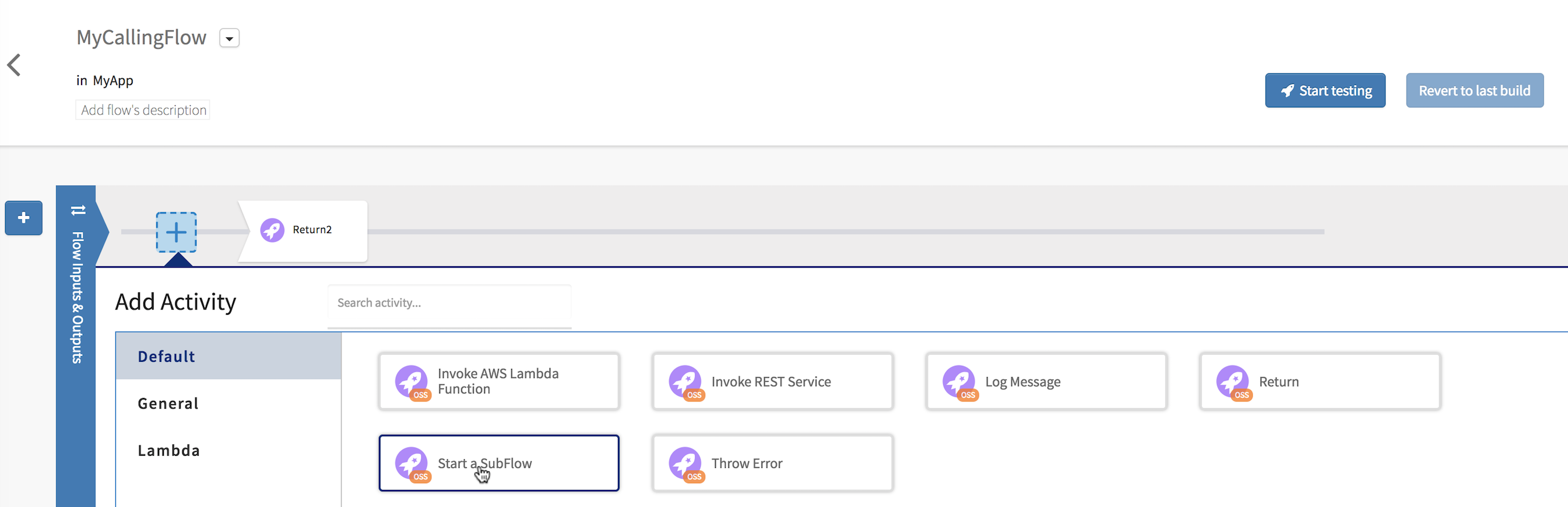The image size is (1568, 507).
Task: Switch to the General category
Action: pyautogui.click(x=168, y=403)
